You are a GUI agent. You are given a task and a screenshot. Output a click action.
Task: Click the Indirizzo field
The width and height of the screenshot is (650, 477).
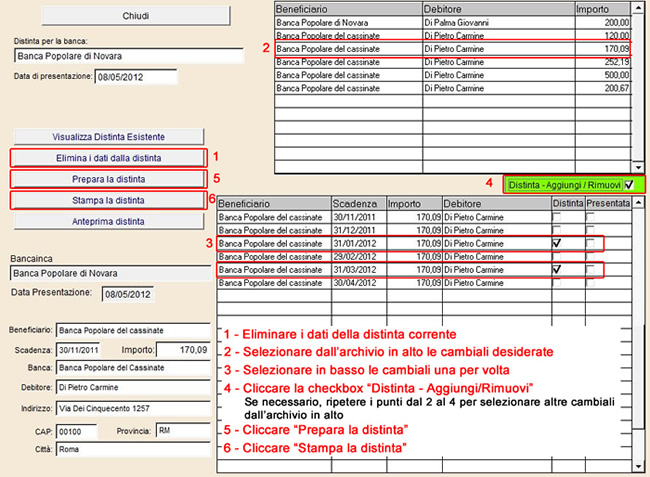coord(133,409)
